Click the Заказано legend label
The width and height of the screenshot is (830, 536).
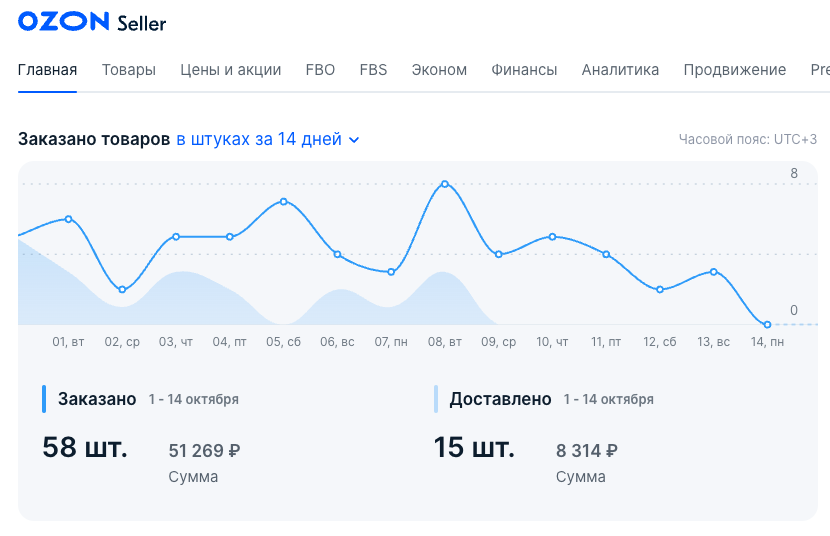click(97, 399)
